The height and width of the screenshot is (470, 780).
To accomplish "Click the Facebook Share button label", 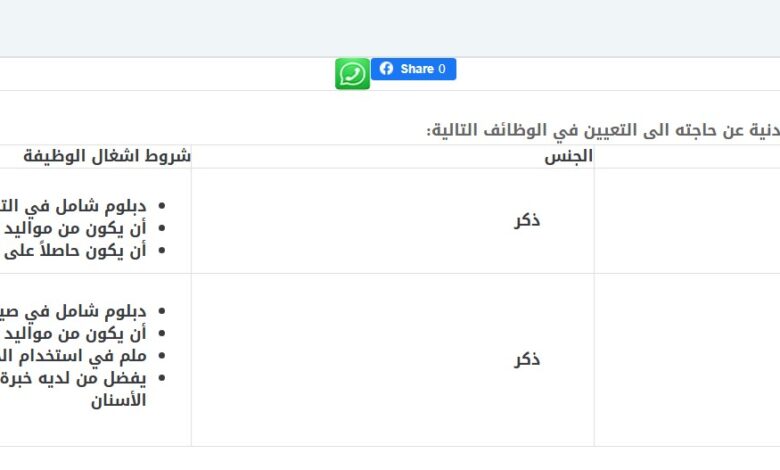I will click(x=417, y=69).
